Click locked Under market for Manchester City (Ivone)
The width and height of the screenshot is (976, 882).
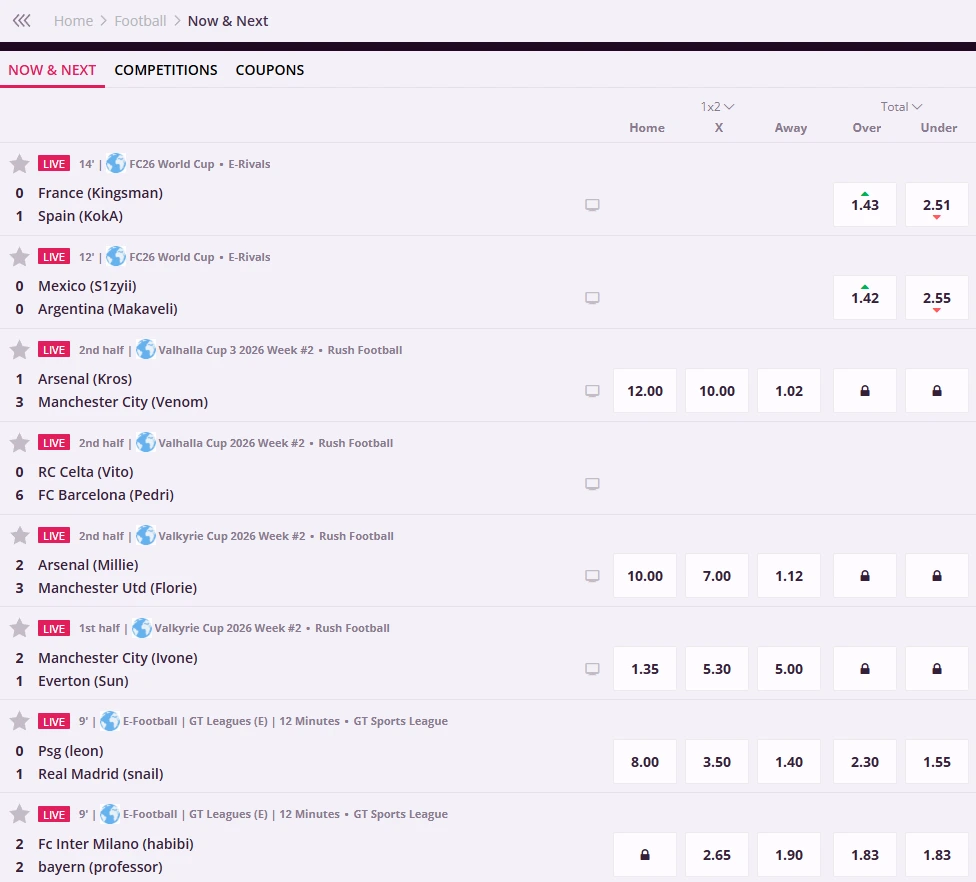click(937, 669)
